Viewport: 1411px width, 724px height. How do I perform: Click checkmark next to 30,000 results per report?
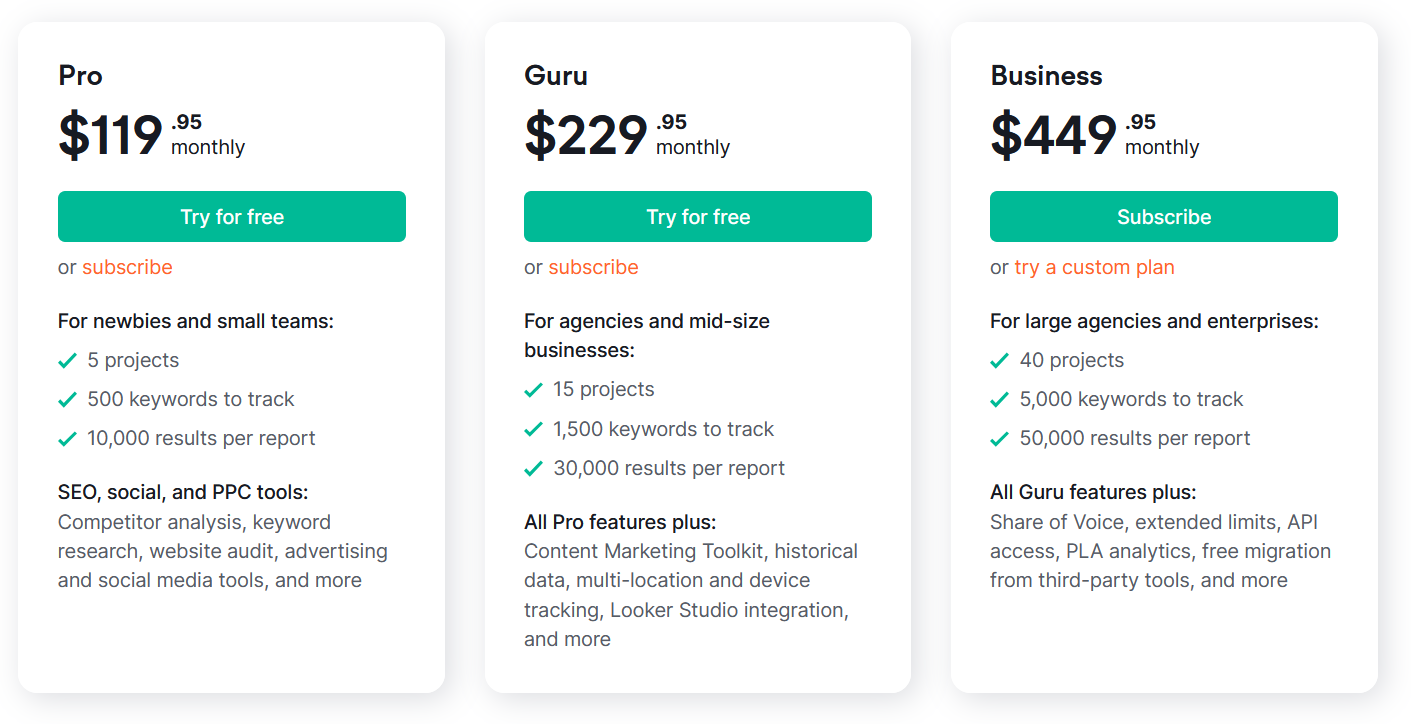pyautogui.click(x=534, y=468)
